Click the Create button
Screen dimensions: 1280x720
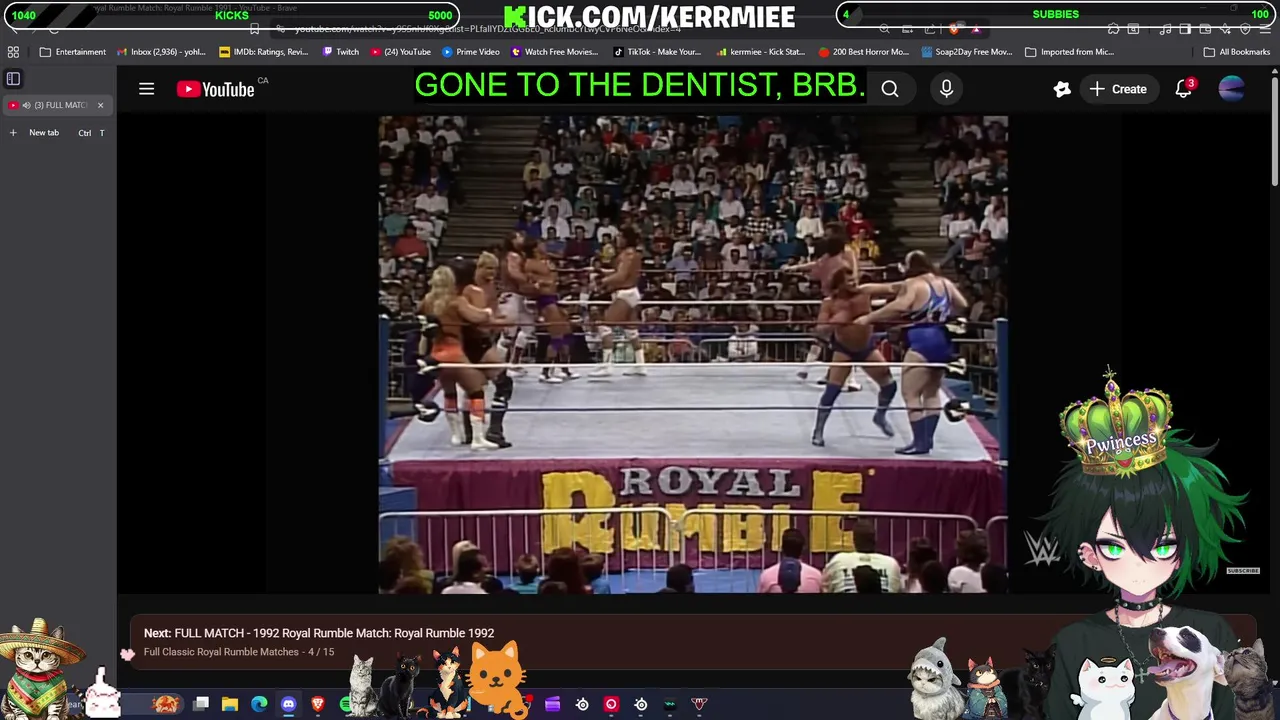pos(1118,89)
